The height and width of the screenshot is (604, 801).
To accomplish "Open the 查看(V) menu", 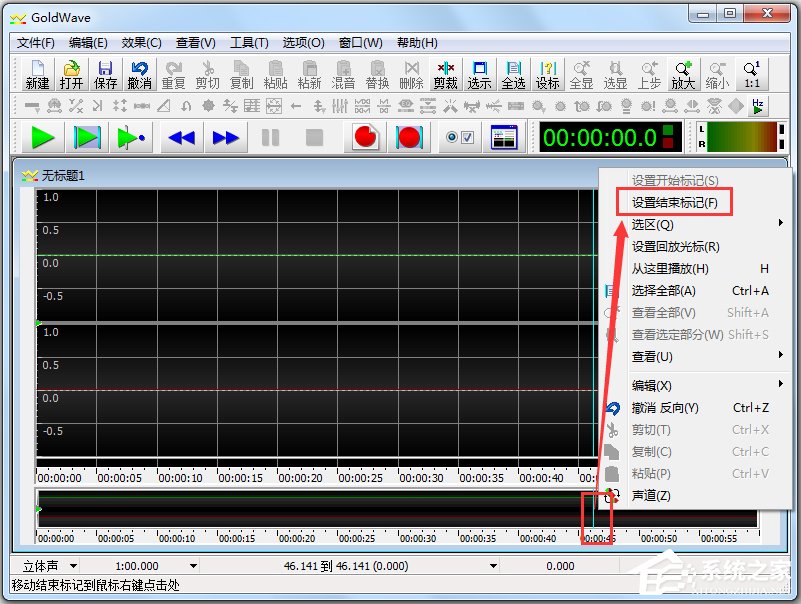I will 196,43.
